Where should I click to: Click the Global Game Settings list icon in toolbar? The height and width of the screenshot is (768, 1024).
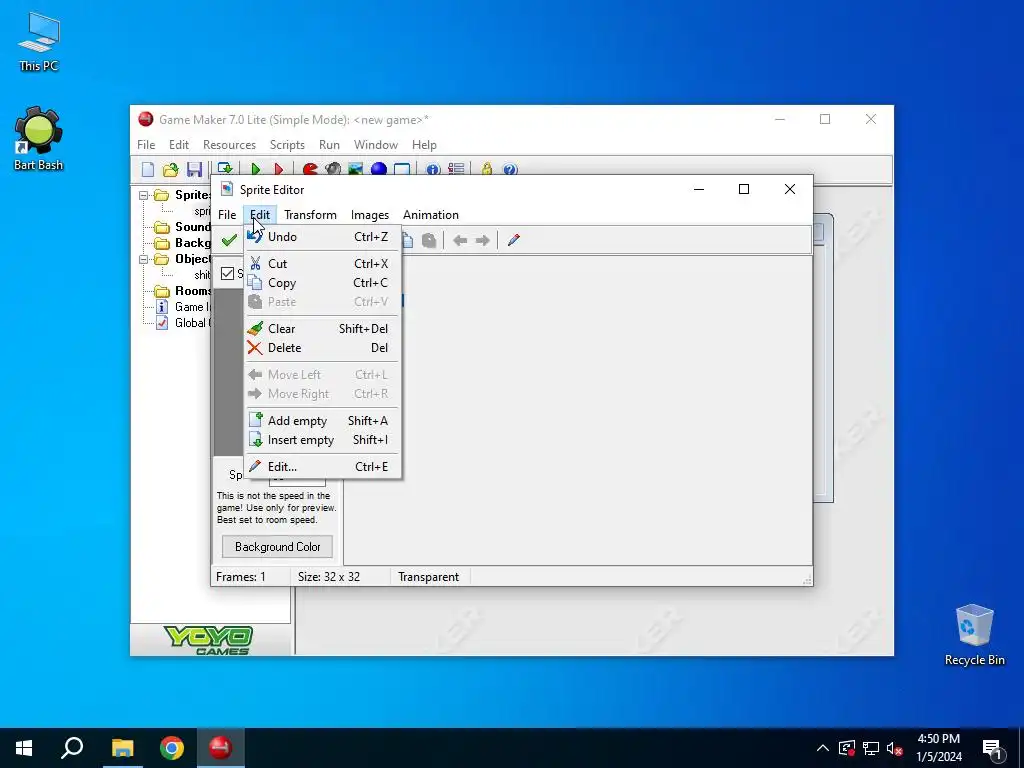click(x=456, y=170)
